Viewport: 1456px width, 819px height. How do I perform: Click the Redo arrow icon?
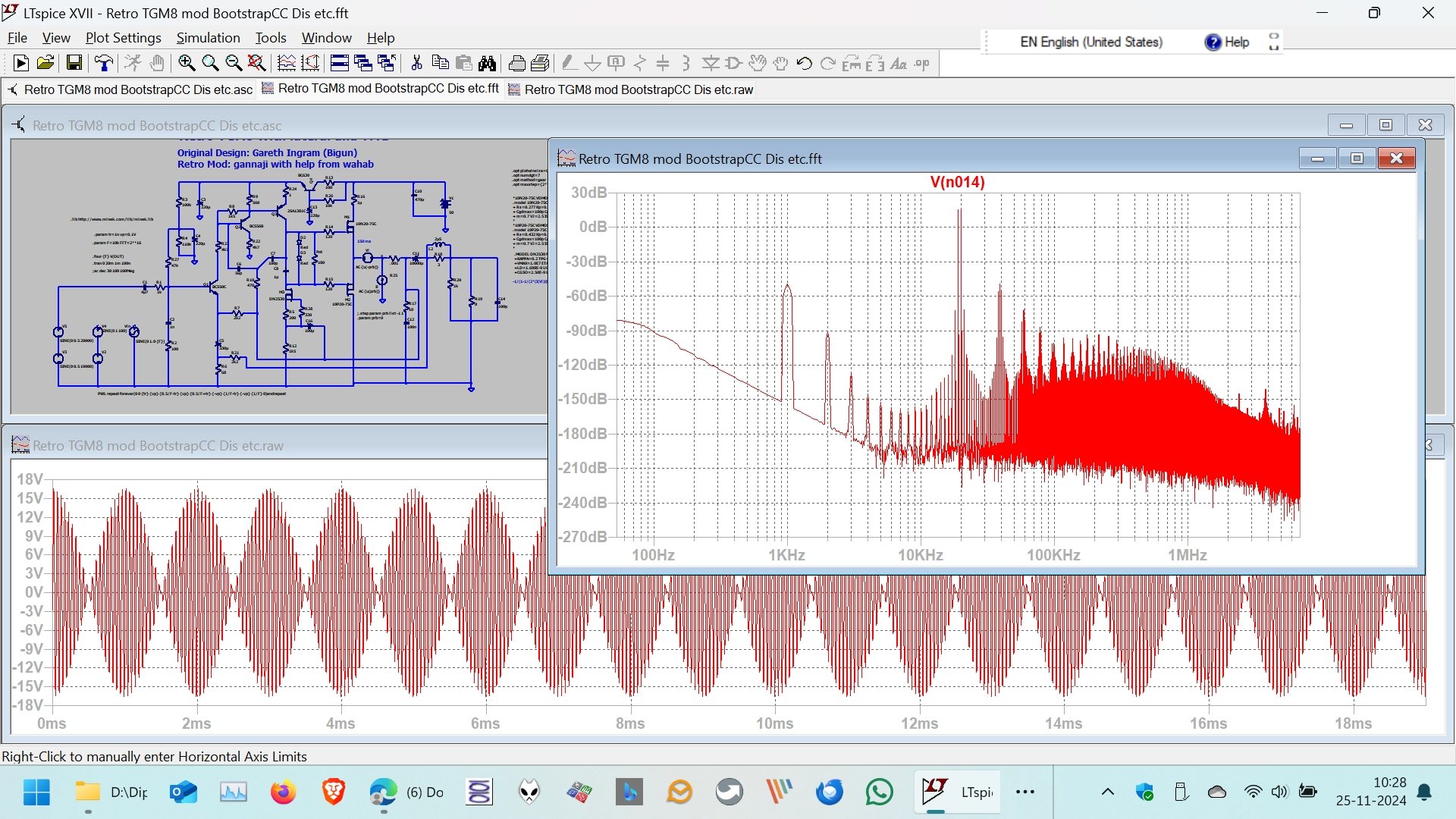pos(828,64)
